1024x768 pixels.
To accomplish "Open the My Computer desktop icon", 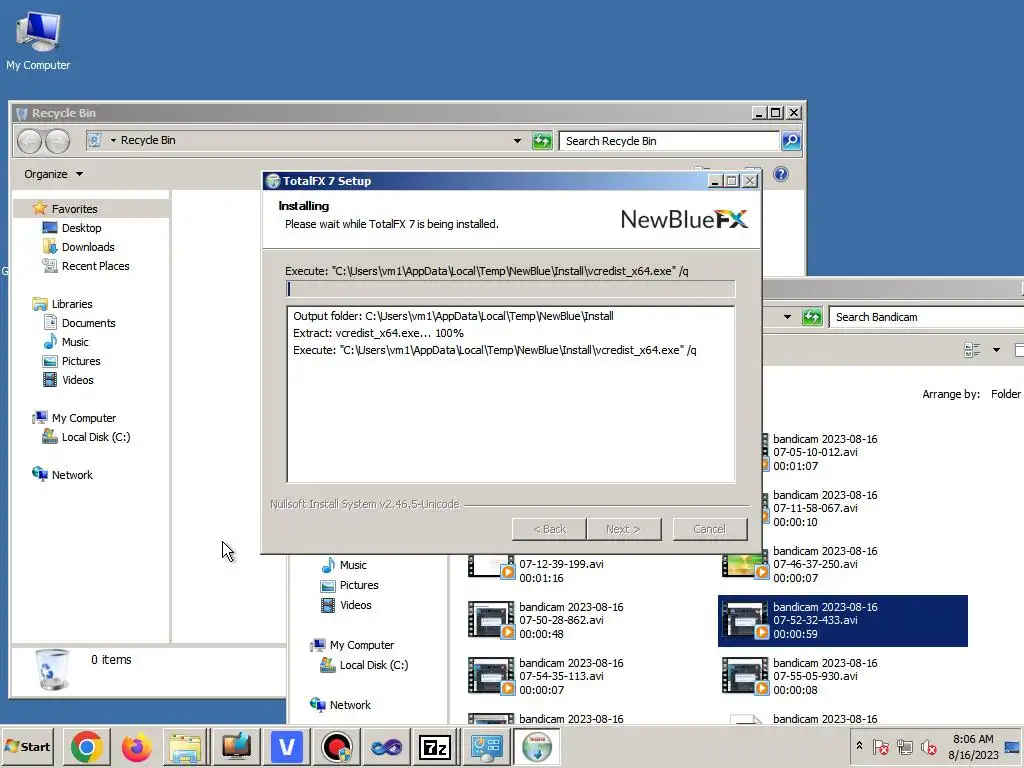I will pyautogui.click(x=38, y=40).
